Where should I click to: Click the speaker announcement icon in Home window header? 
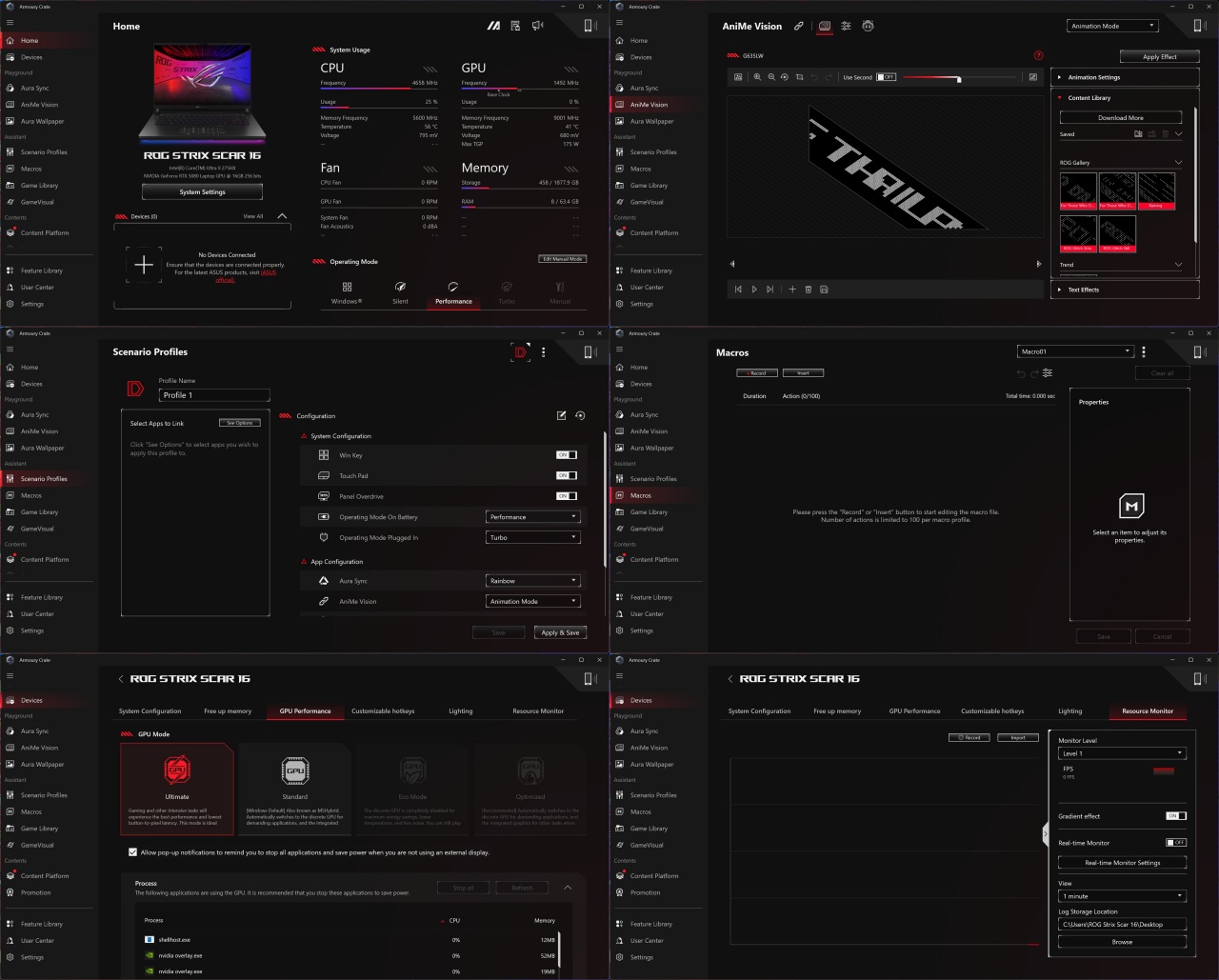click(x=538, y=26)
